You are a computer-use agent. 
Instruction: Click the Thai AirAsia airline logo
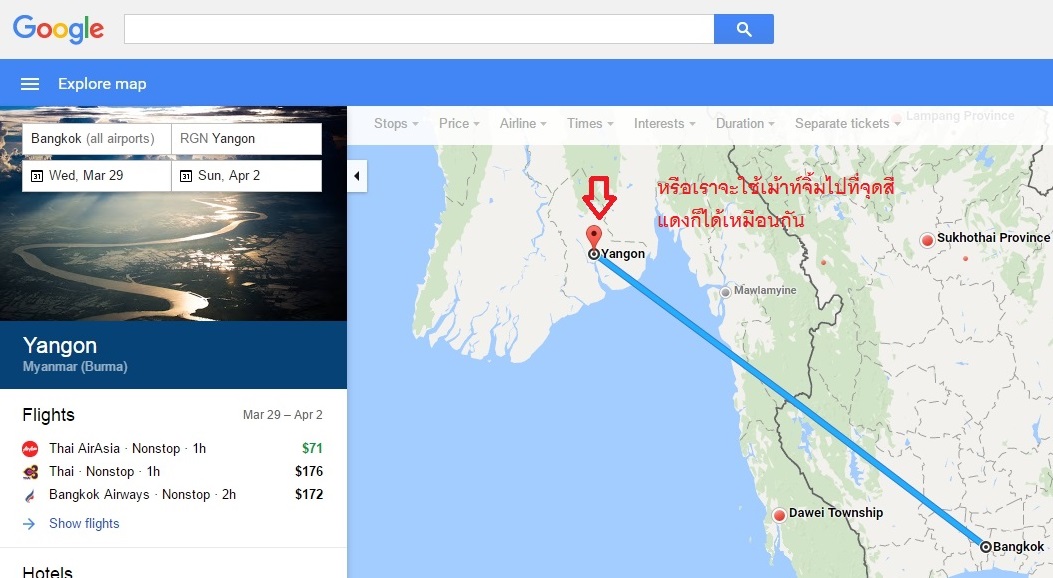[x=30, y=448]
